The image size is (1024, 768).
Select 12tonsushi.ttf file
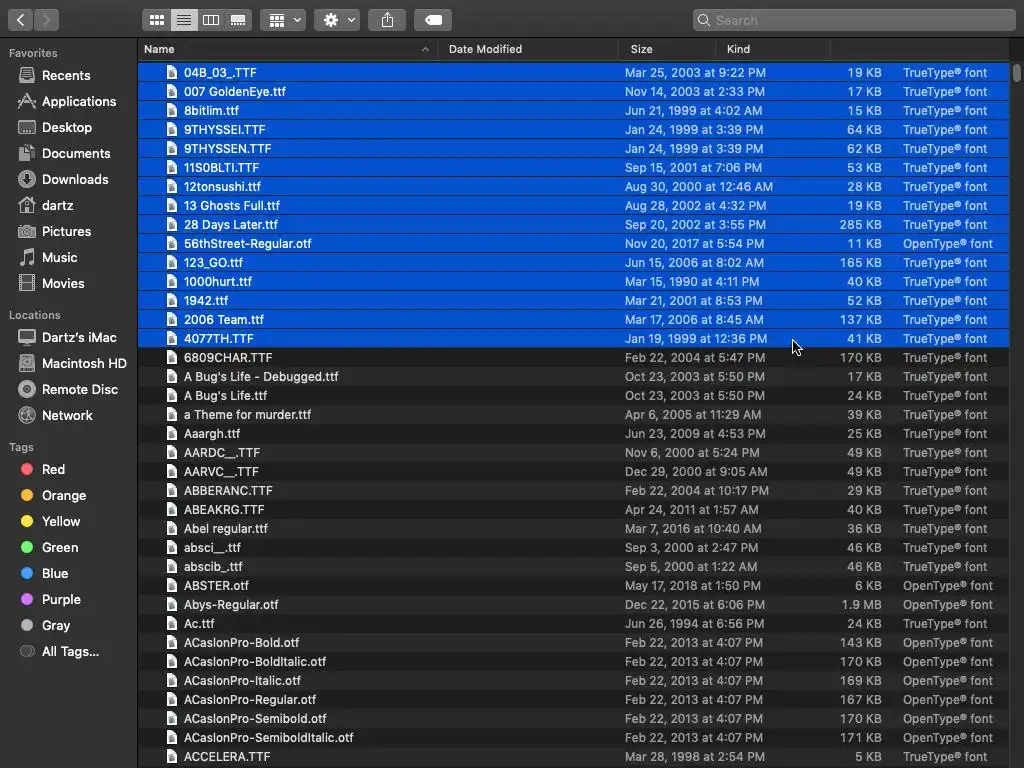pyautogui.click(x=573, y=187)
